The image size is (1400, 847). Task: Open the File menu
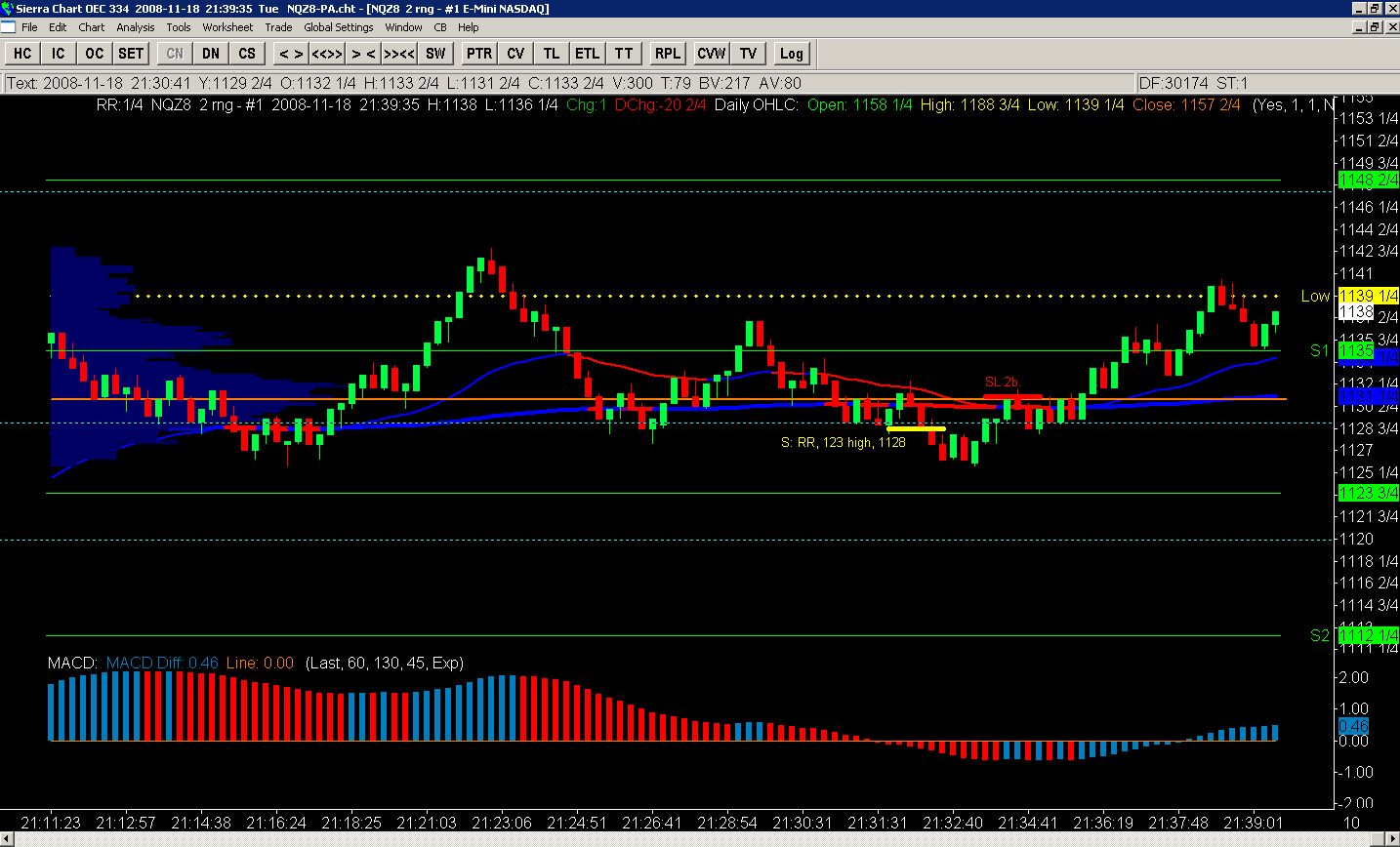point(29,27)
